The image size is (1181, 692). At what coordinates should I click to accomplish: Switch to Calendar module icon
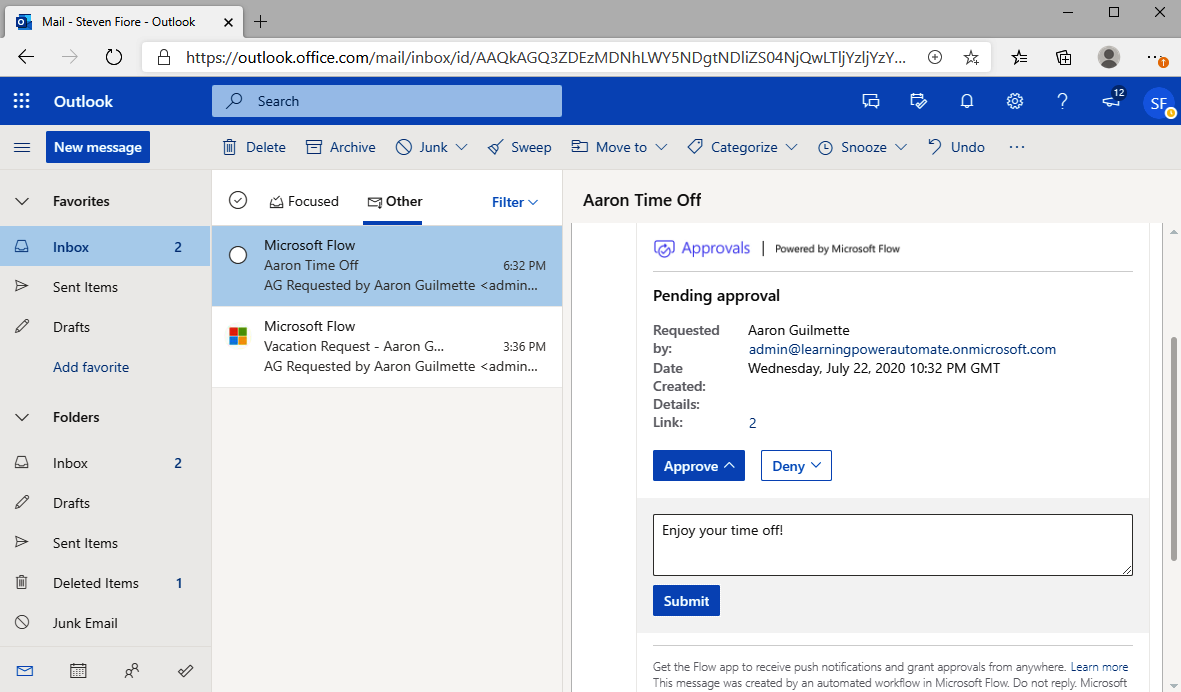[78, 670]
